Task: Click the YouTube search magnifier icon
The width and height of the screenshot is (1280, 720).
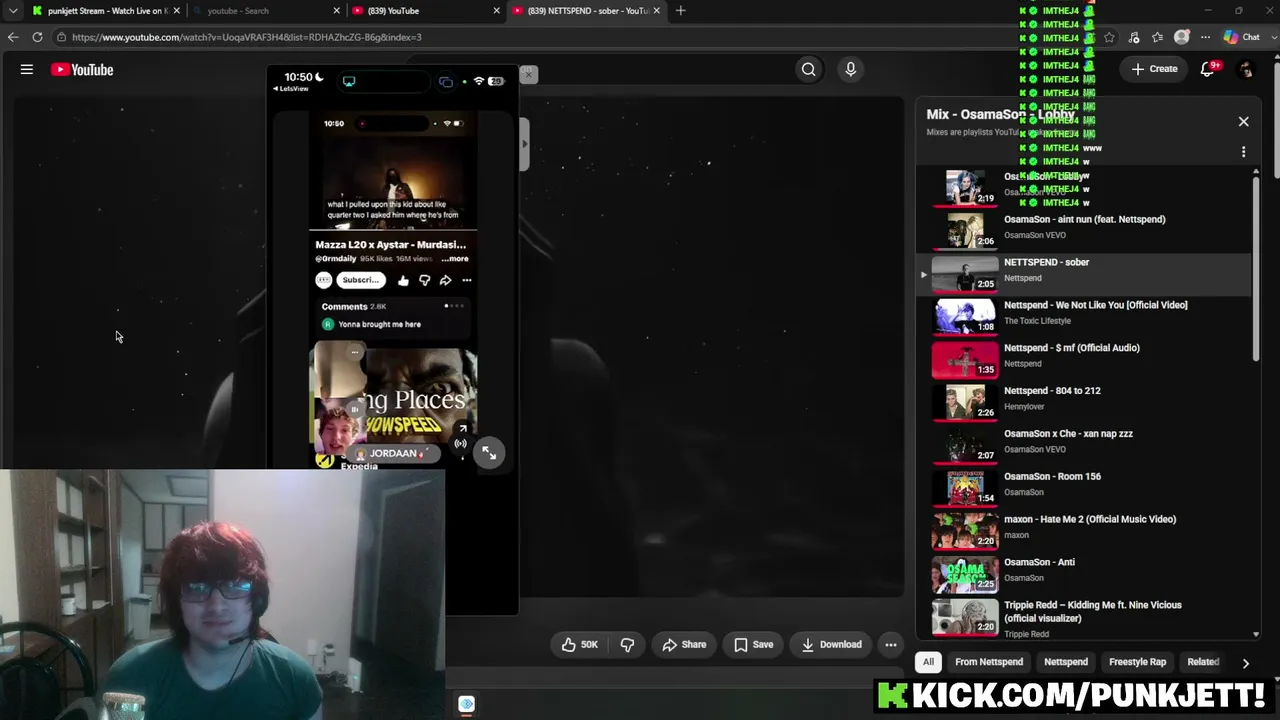Action: click(809, 69)
